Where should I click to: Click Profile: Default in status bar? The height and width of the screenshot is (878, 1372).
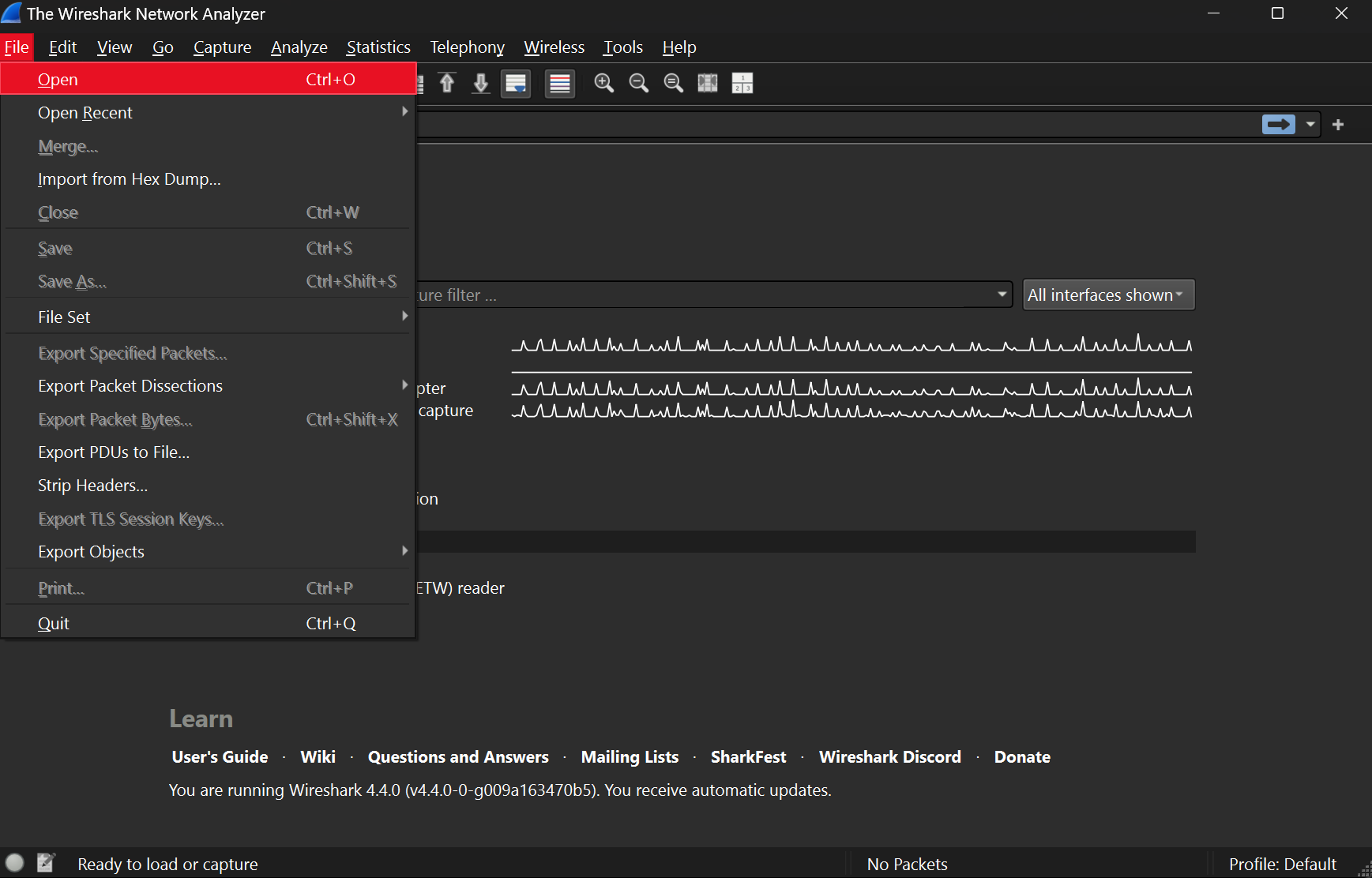(1283, 864)
